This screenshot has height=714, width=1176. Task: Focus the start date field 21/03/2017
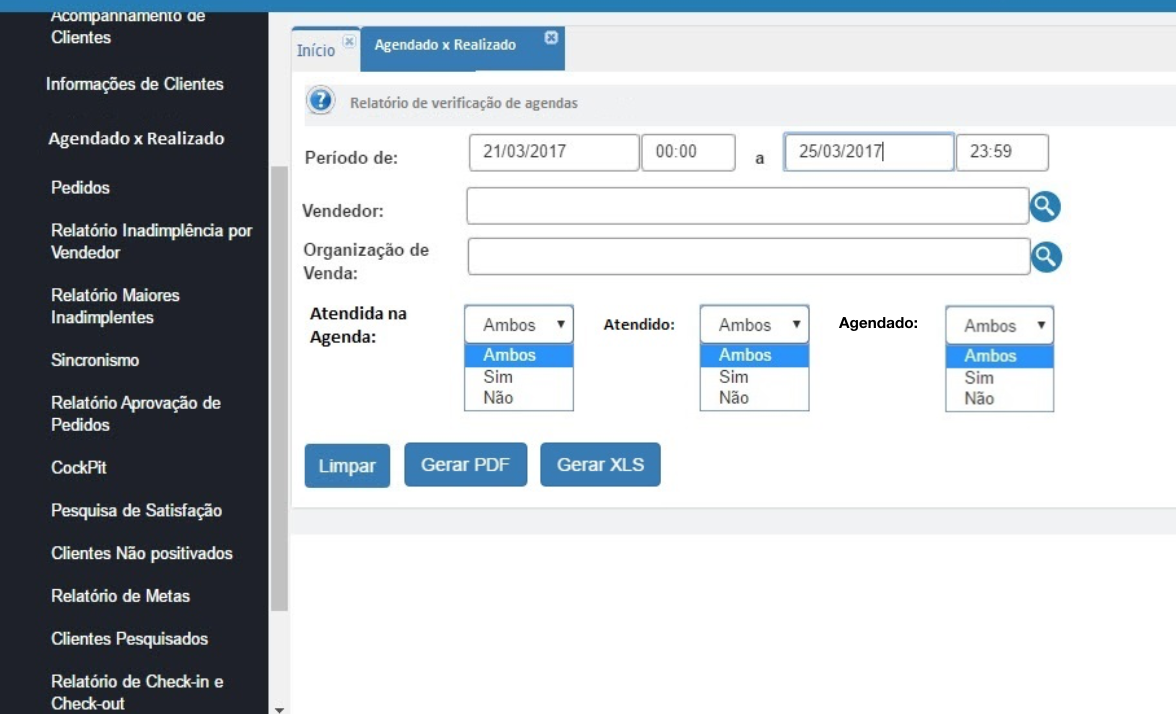point(554,152)
